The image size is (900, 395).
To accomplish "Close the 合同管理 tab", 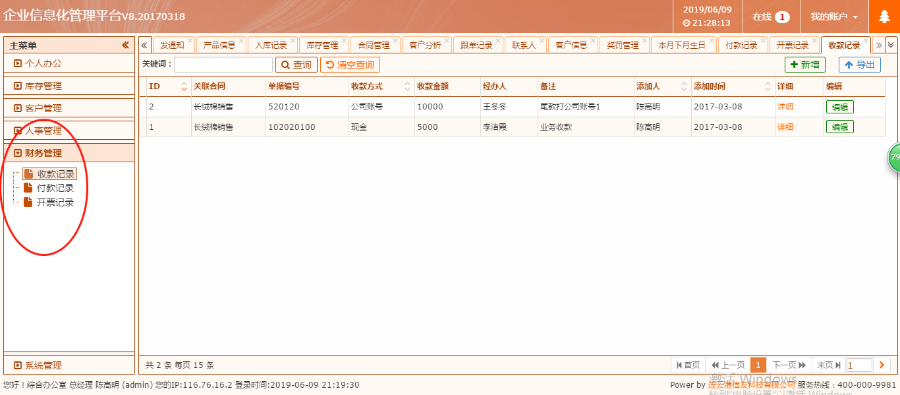I will tap(395, 40).
